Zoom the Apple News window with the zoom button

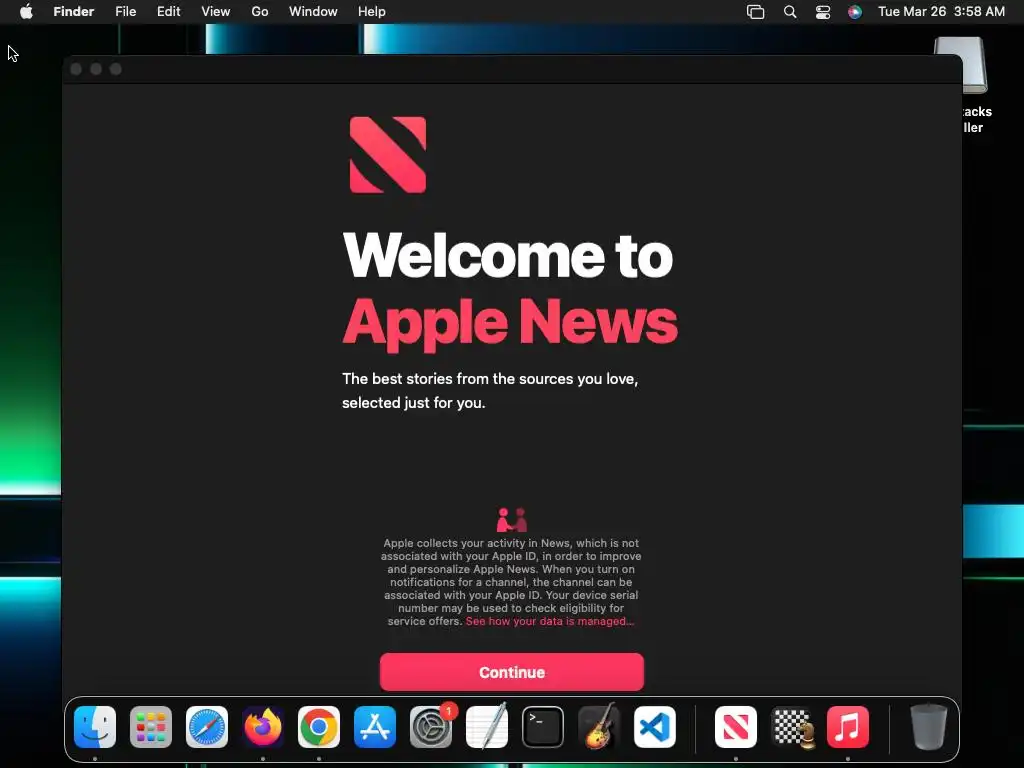(x=116, y=69)
